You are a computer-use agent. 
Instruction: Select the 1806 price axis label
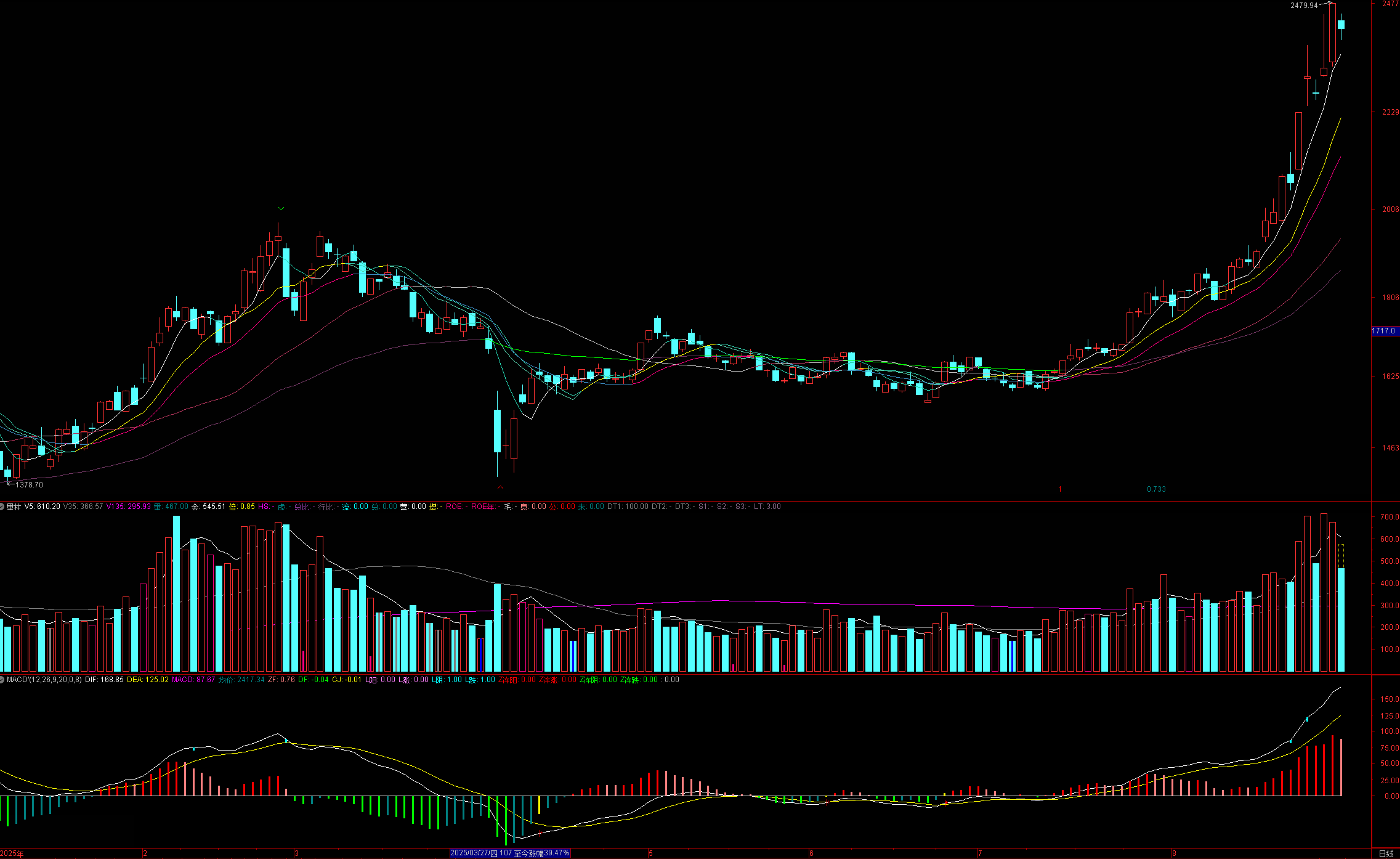[1390, 297]
